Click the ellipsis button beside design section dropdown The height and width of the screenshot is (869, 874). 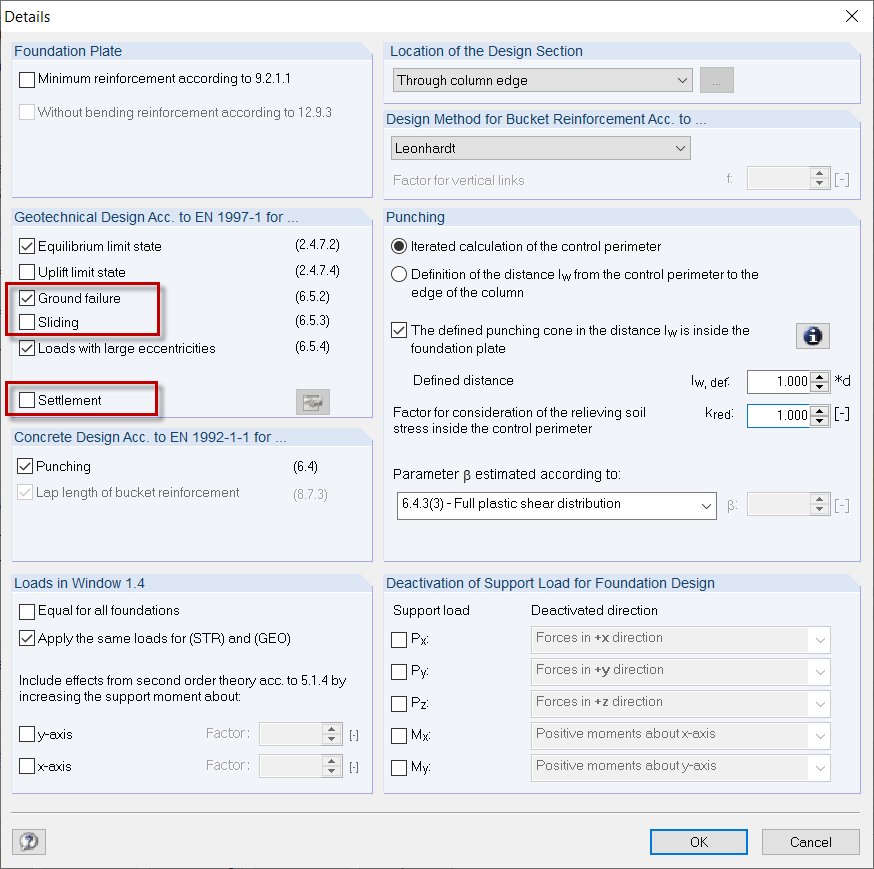[716, 80]
